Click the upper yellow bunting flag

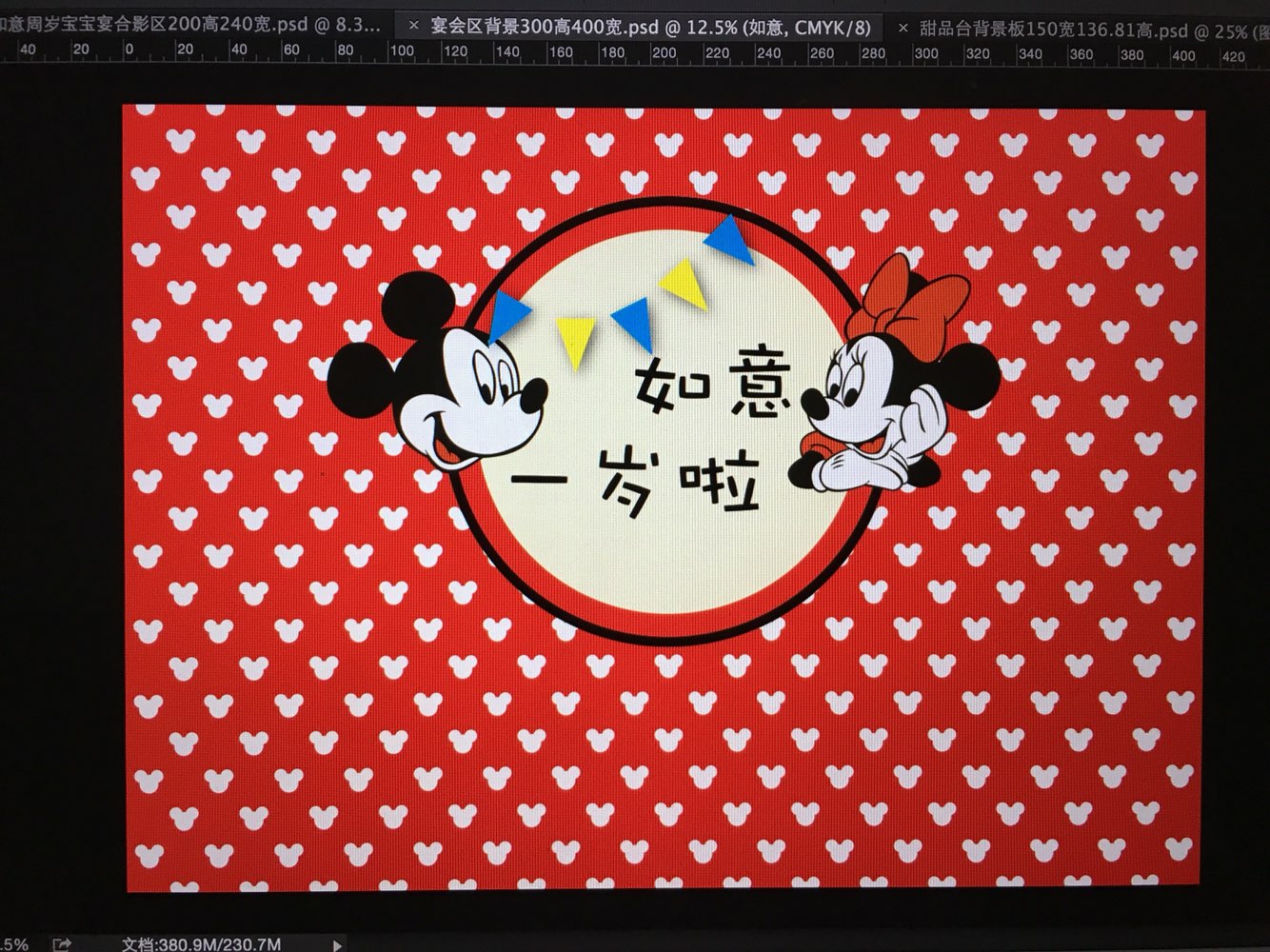click(685, 283)
